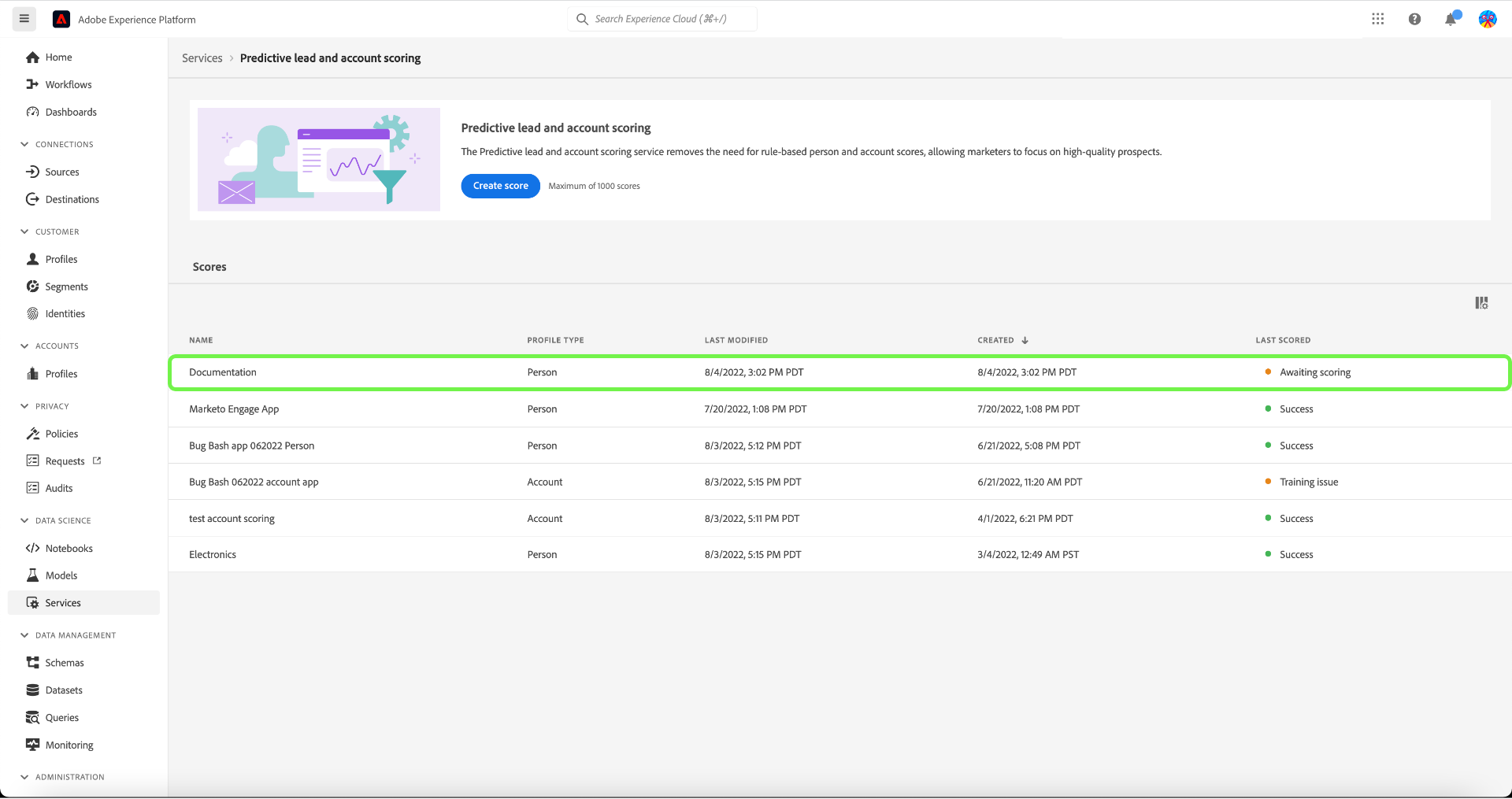Image resolution: width=1512 pixels, height=799 pixels.
Task: Open the user profile avatar
Action: [x=1488, y=19]
